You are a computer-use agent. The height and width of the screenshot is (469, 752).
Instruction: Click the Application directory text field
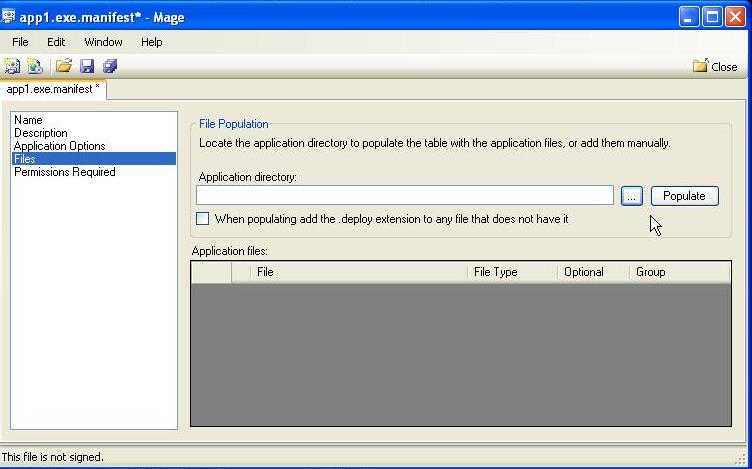click(405, 195)
